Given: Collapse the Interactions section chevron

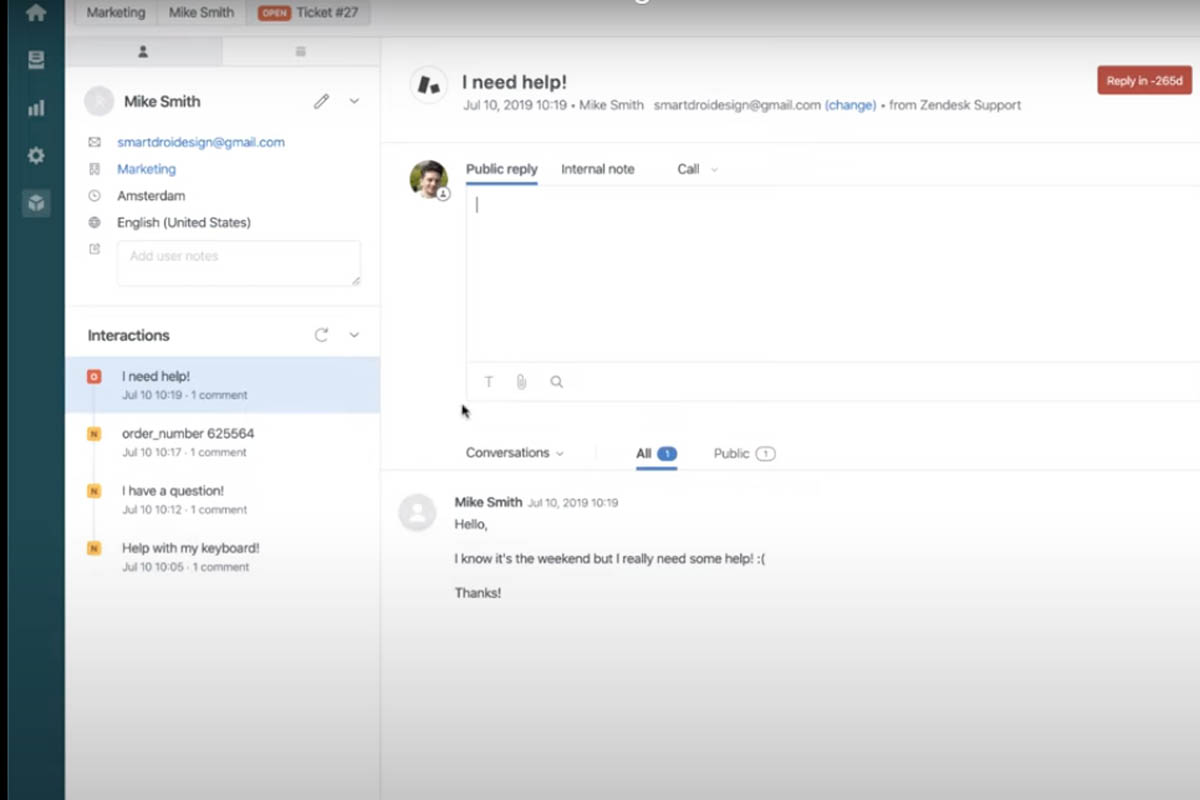Looking at the screenshot, I should (354, 335).
